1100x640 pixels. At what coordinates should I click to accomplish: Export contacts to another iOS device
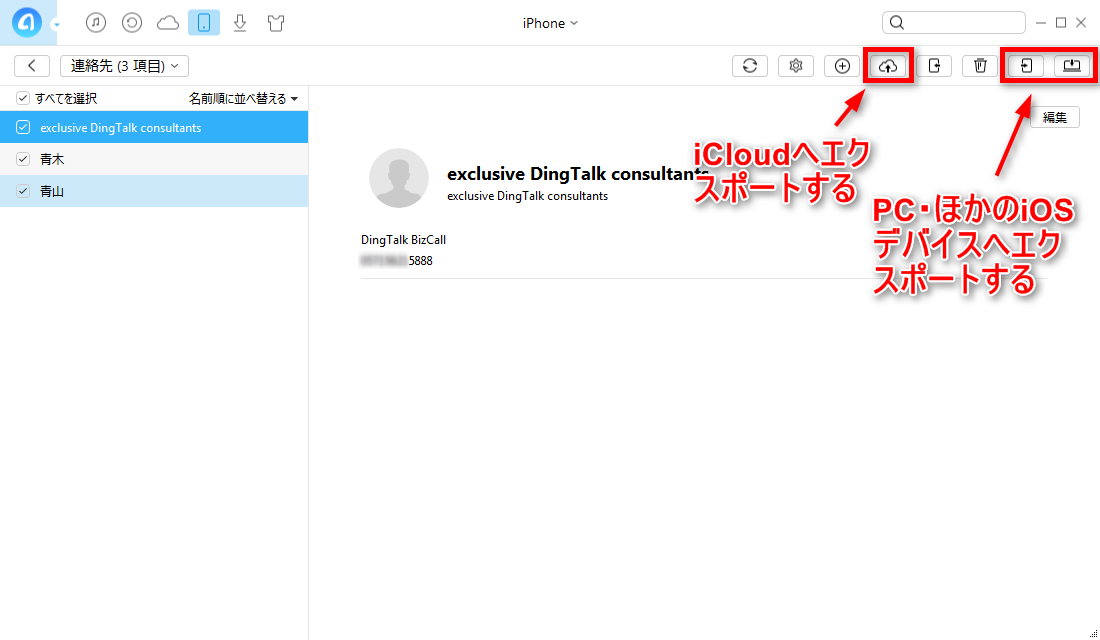click(1026, 65)
